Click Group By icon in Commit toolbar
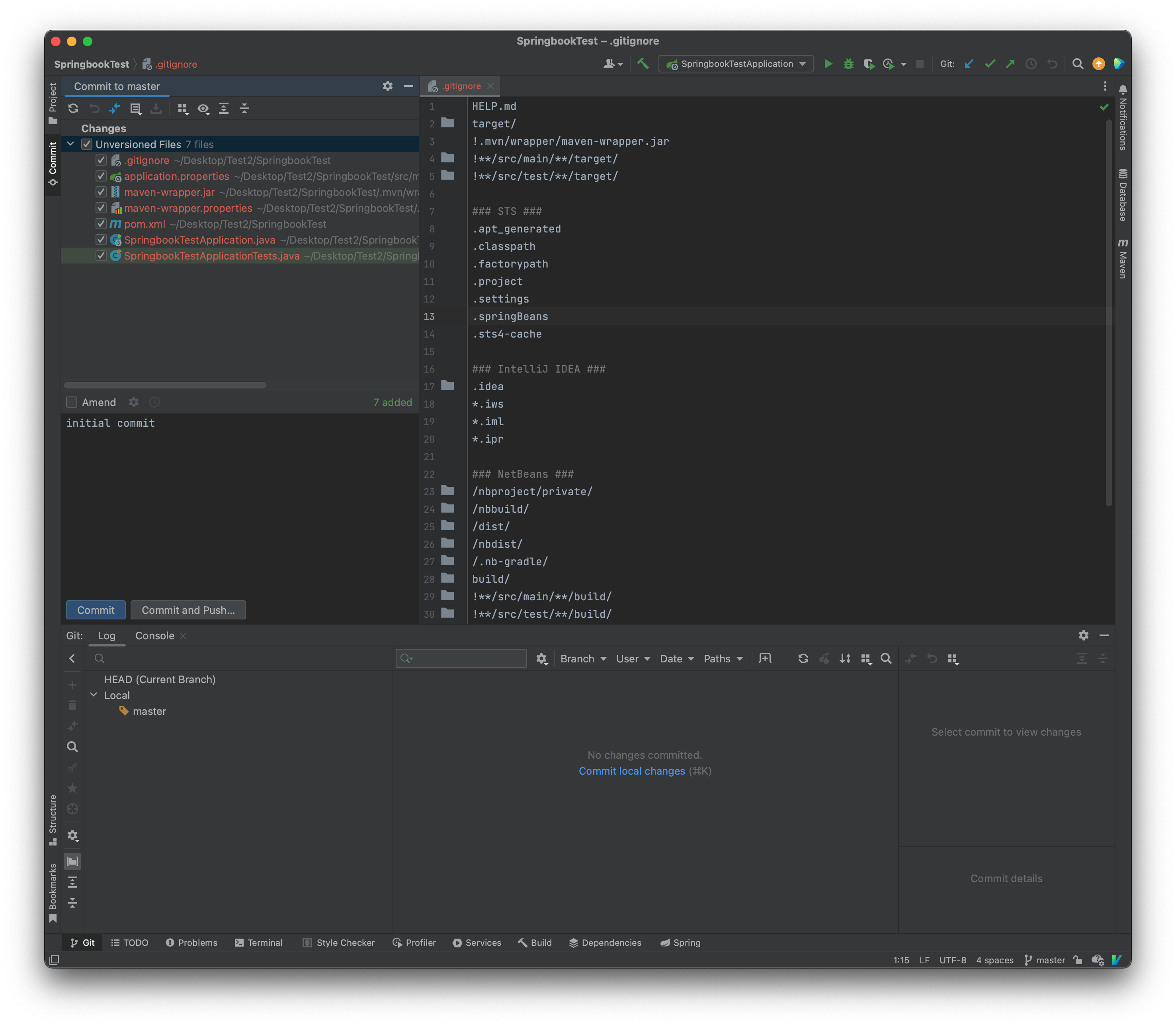The image size is (1176, 1027). (x=183, y=108)
